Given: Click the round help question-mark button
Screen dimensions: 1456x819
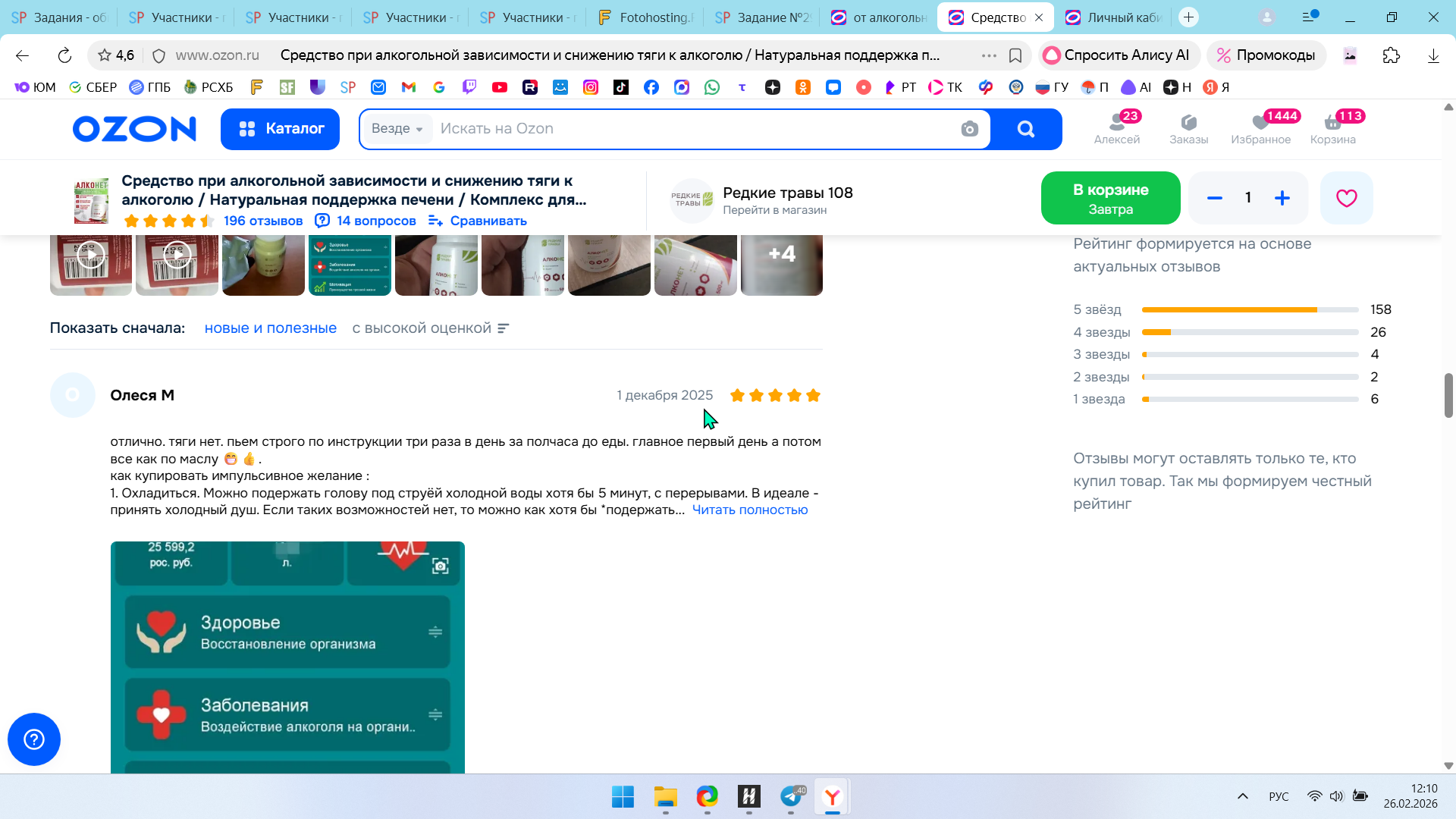Looking at the screenshot, I should tap(34, 739).
